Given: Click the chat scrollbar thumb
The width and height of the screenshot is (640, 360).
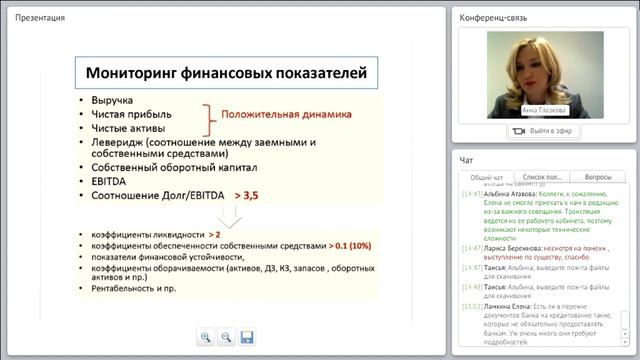Looking at the screenshot, I should point(625,320).
